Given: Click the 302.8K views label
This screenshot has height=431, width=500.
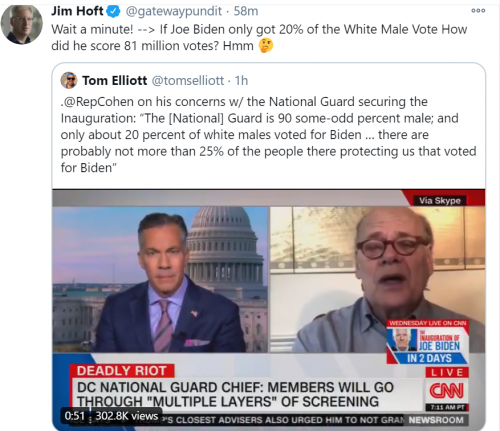Looking at the screenshot, I should (x=127, y=416).
